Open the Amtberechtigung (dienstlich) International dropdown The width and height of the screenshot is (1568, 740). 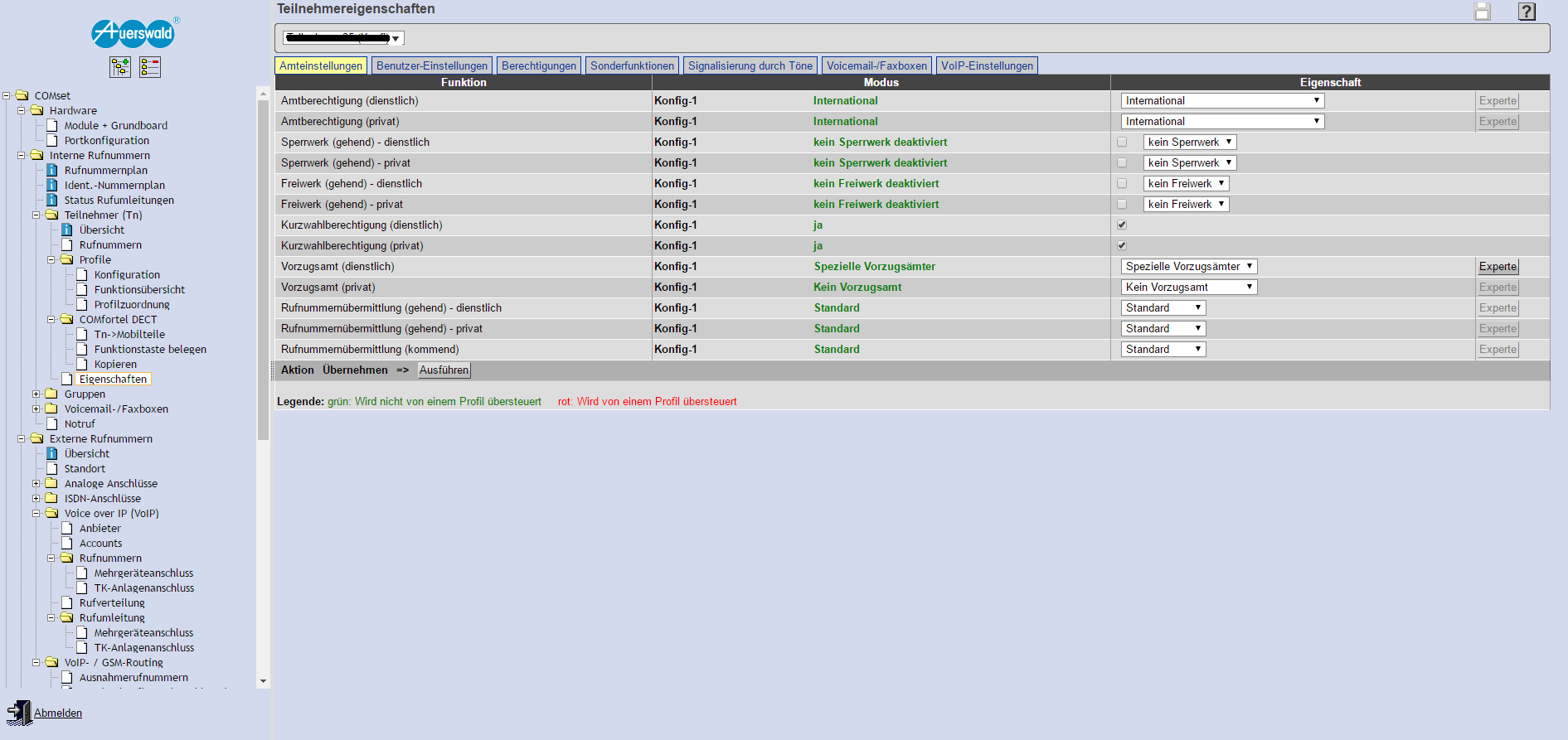[x=1221, y=101]
